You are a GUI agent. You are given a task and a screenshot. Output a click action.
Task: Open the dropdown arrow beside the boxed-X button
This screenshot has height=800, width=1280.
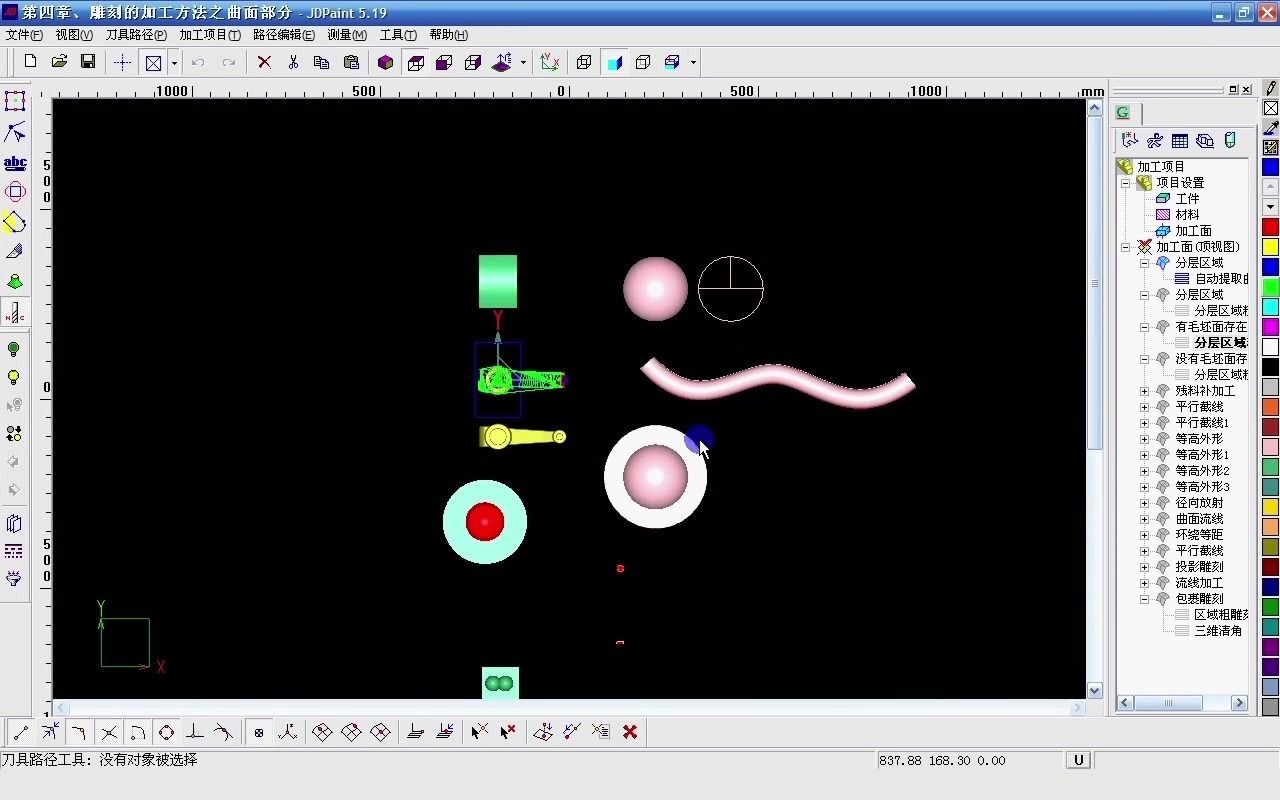tap(174, 62)
